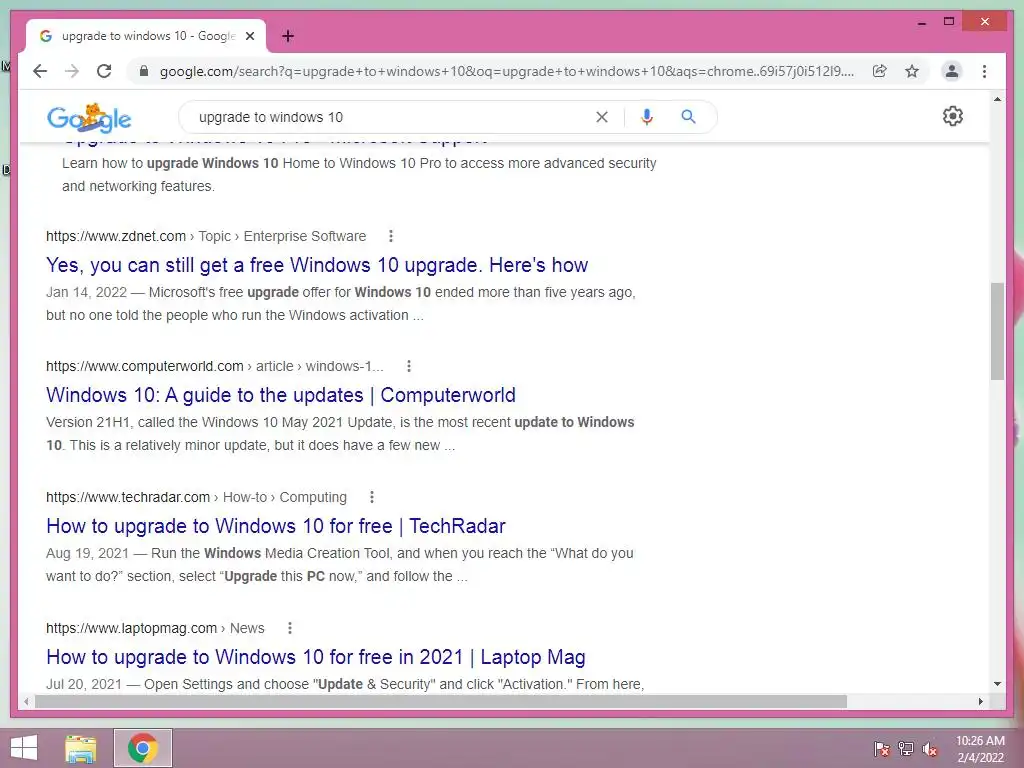Open Google quick settings gear
1024x768 pixels.
click(x=953, y=116)
